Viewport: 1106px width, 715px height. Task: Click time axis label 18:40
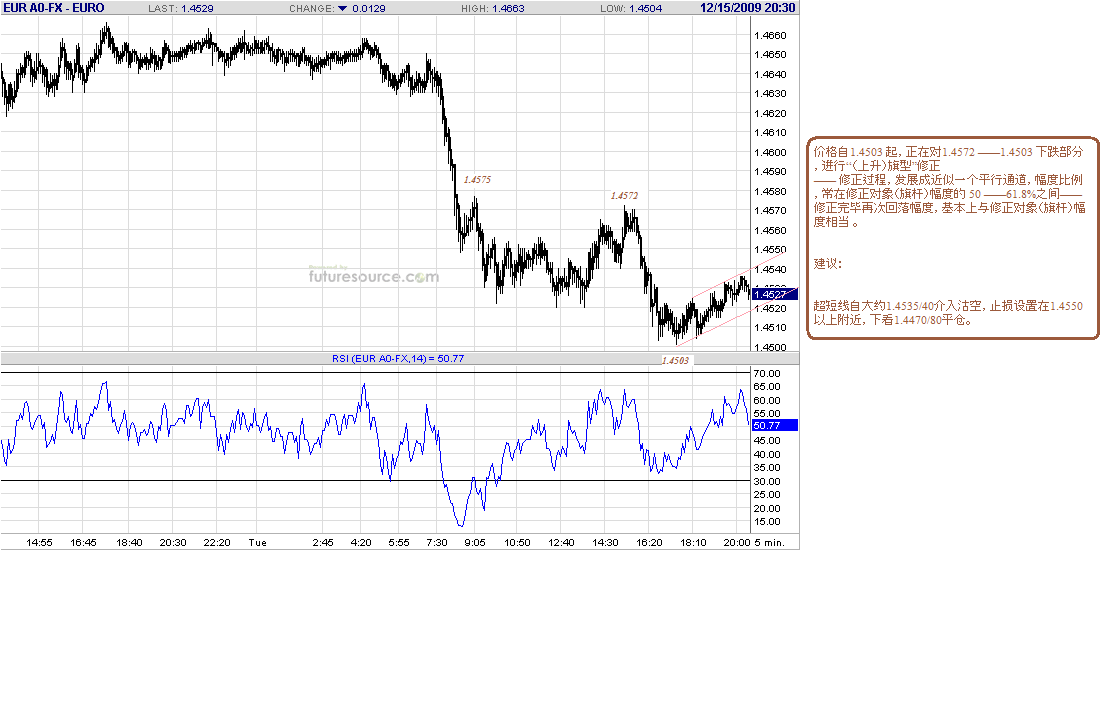click(129, 542)
